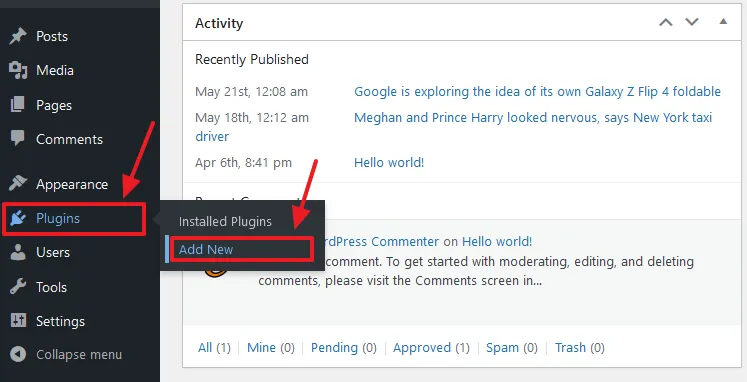Viewport: 747px width, 382px height.
Task: Click the Recently Published heading
Action: pyautogui.click(x=252, y=59)
